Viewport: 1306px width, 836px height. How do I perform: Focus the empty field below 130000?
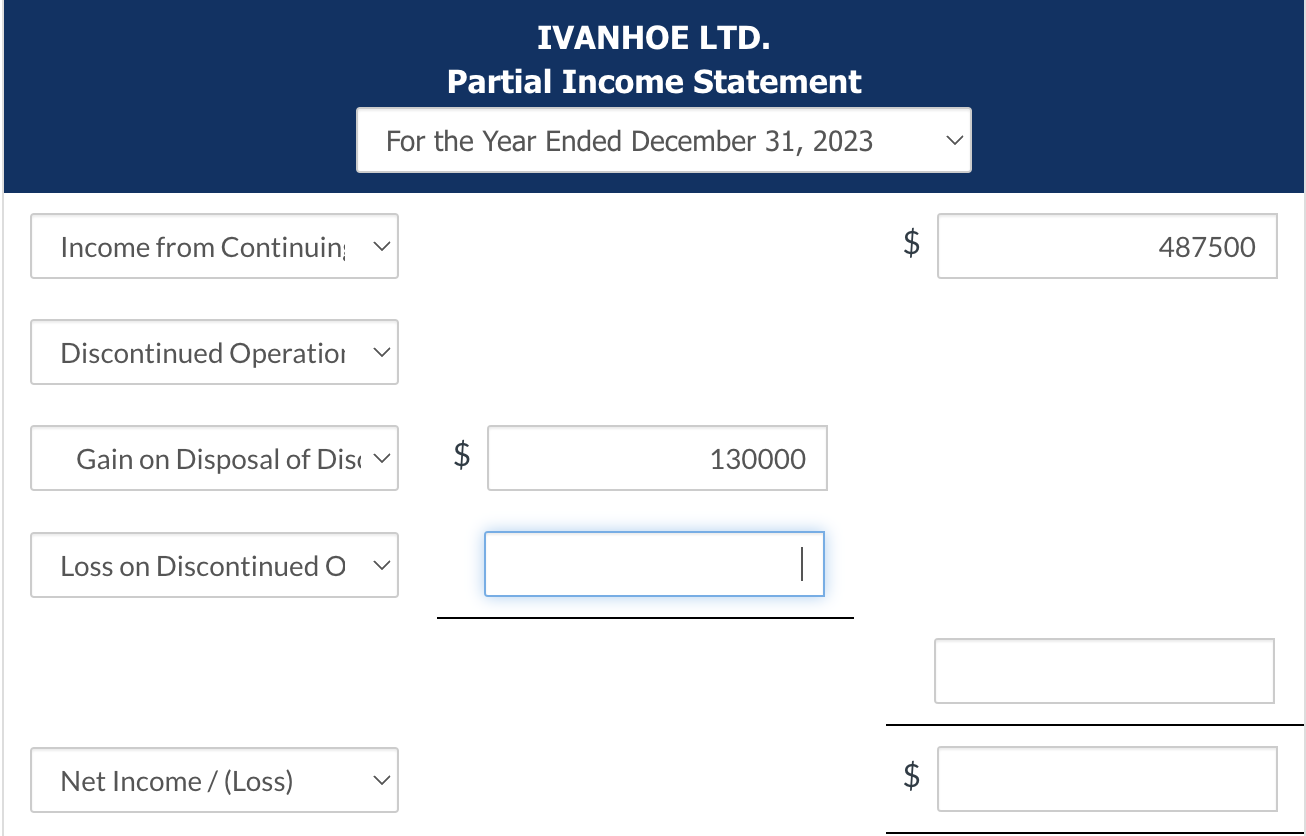click(654, 564)
